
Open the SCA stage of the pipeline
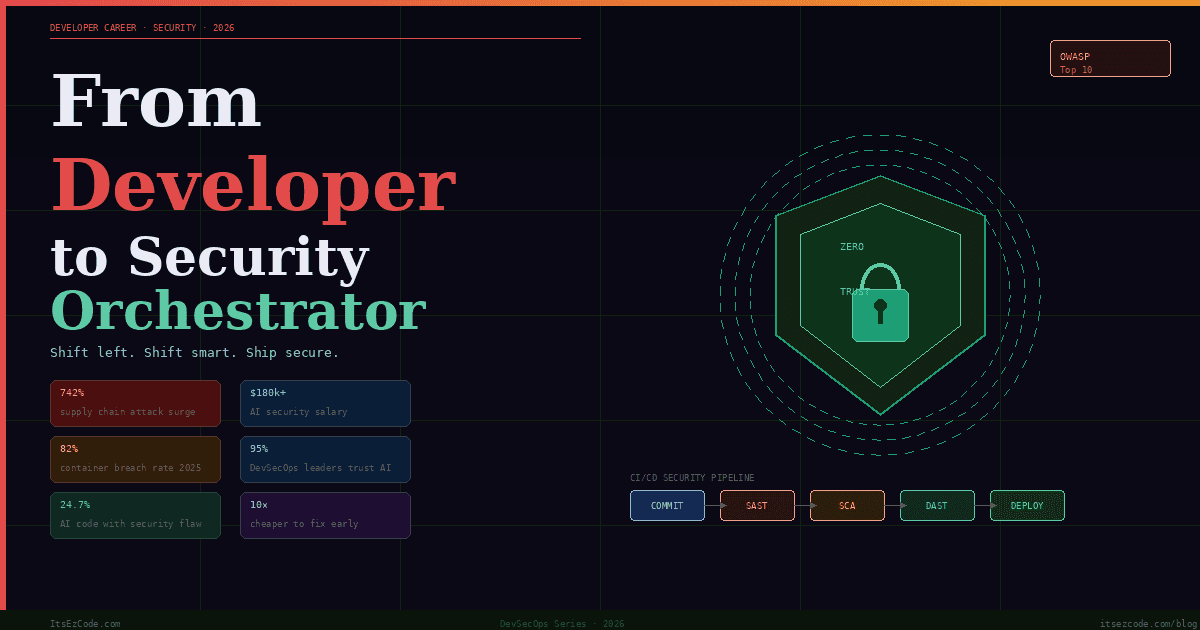coord(847,505)
